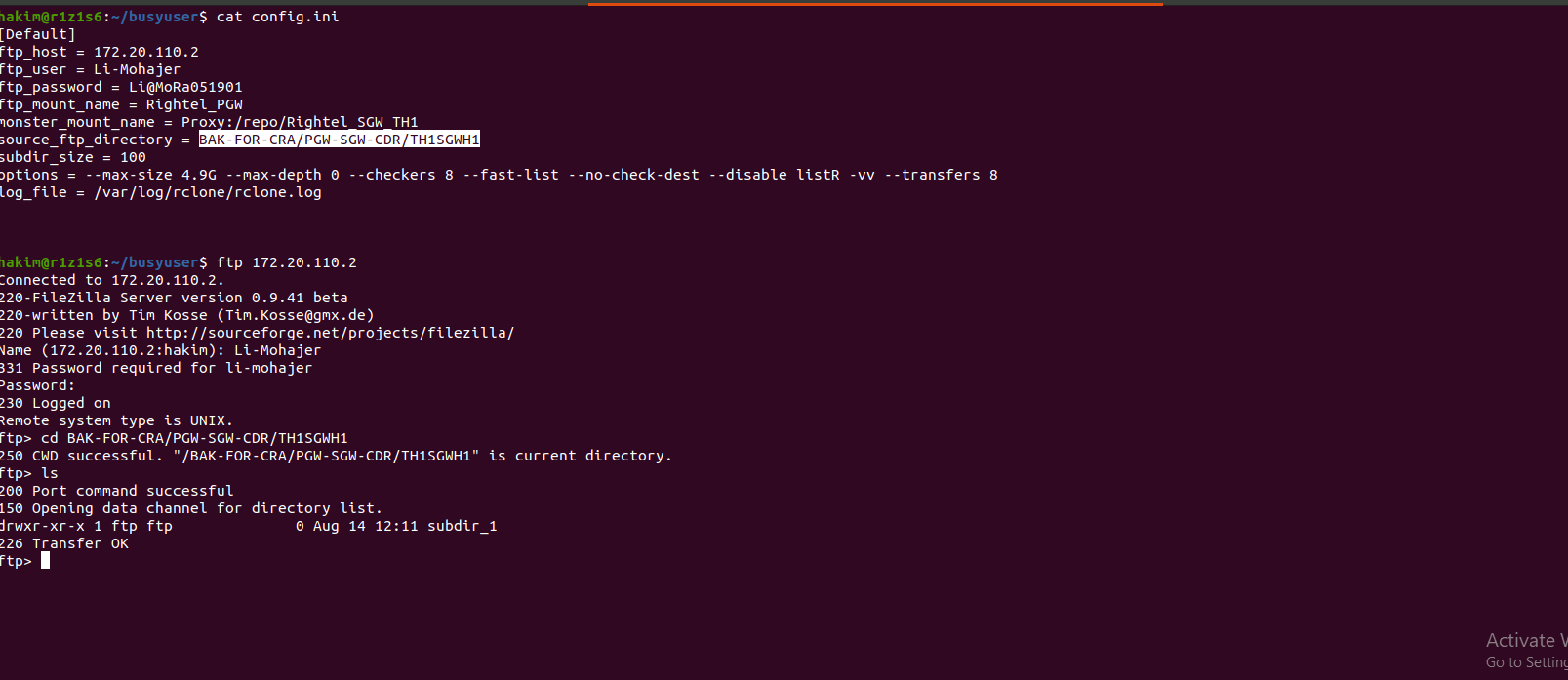
Task: Click the Proxy:/repo/Rightel_SGW_TH1 mount value
Action: coord(300,122)
